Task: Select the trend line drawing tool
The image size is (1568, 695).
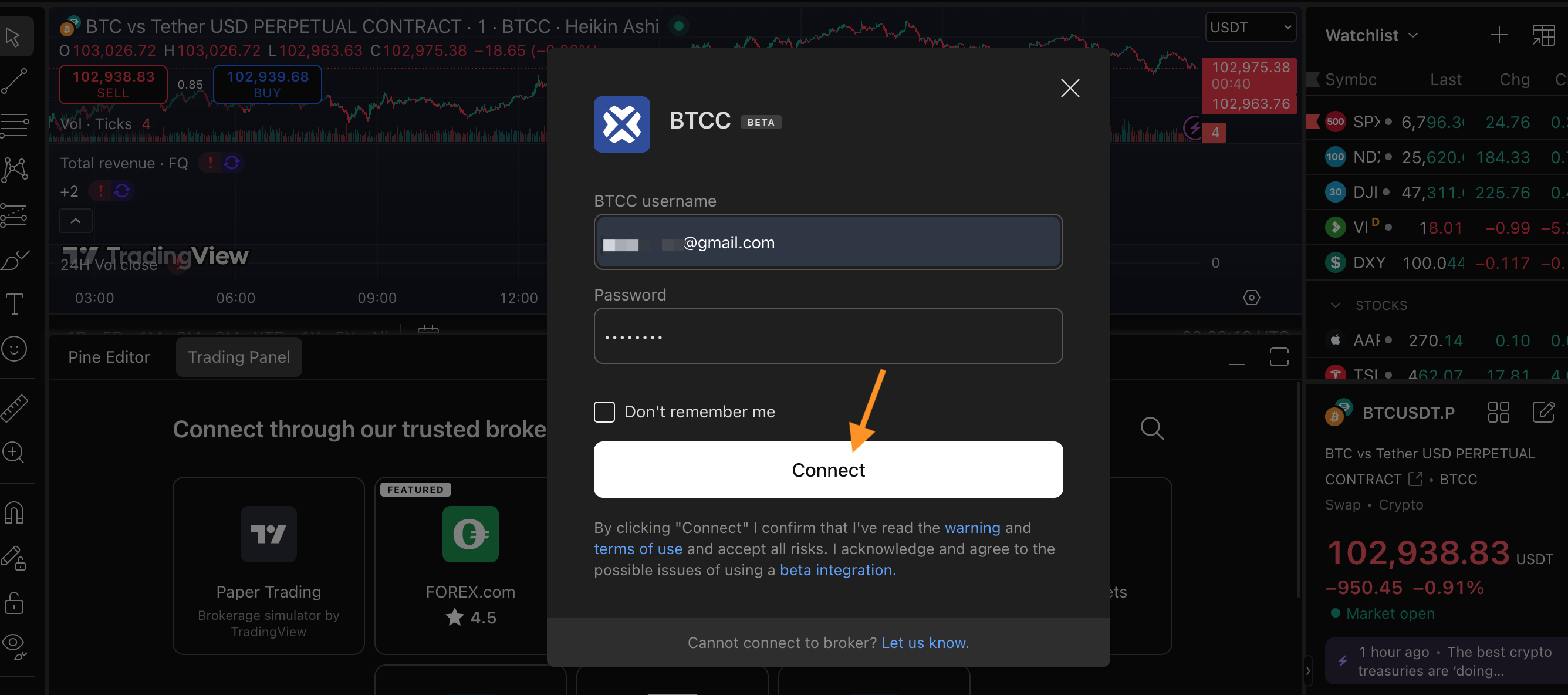Action: [x=15, y=80]
